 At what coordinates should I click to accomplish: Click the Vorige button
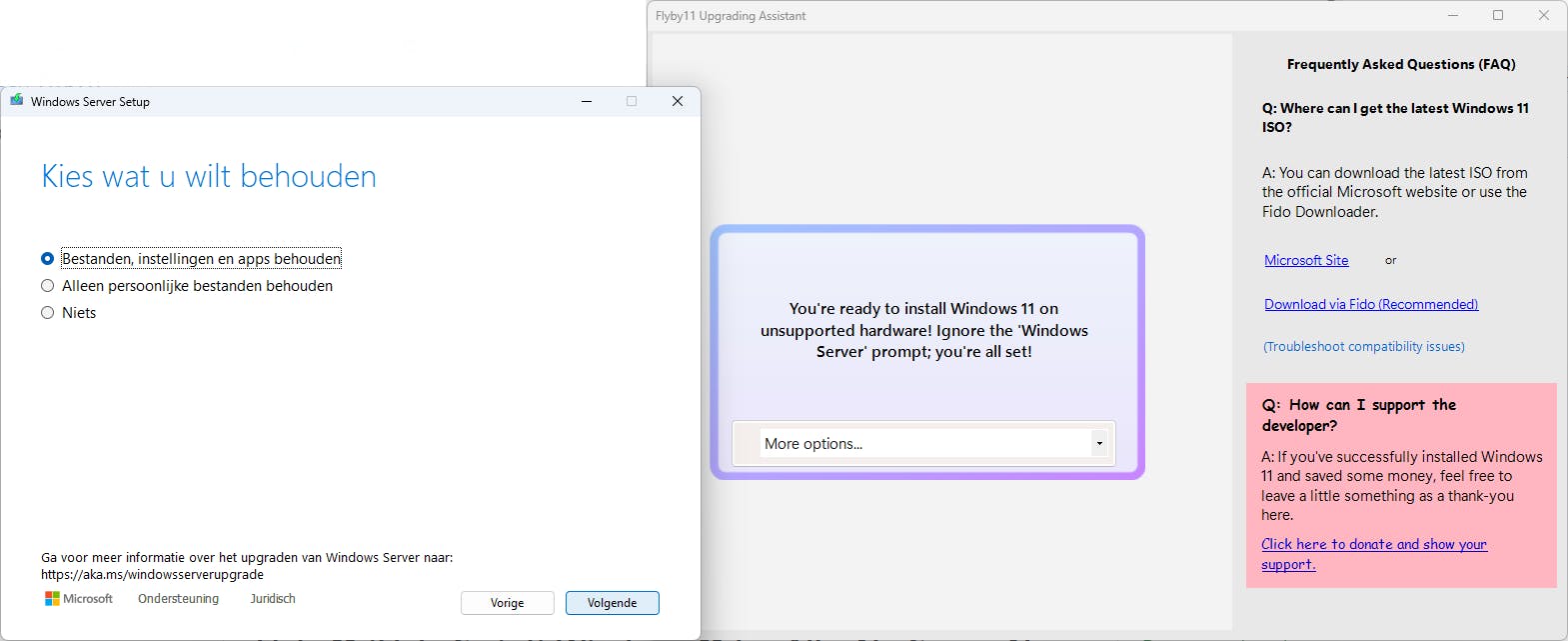507,603
